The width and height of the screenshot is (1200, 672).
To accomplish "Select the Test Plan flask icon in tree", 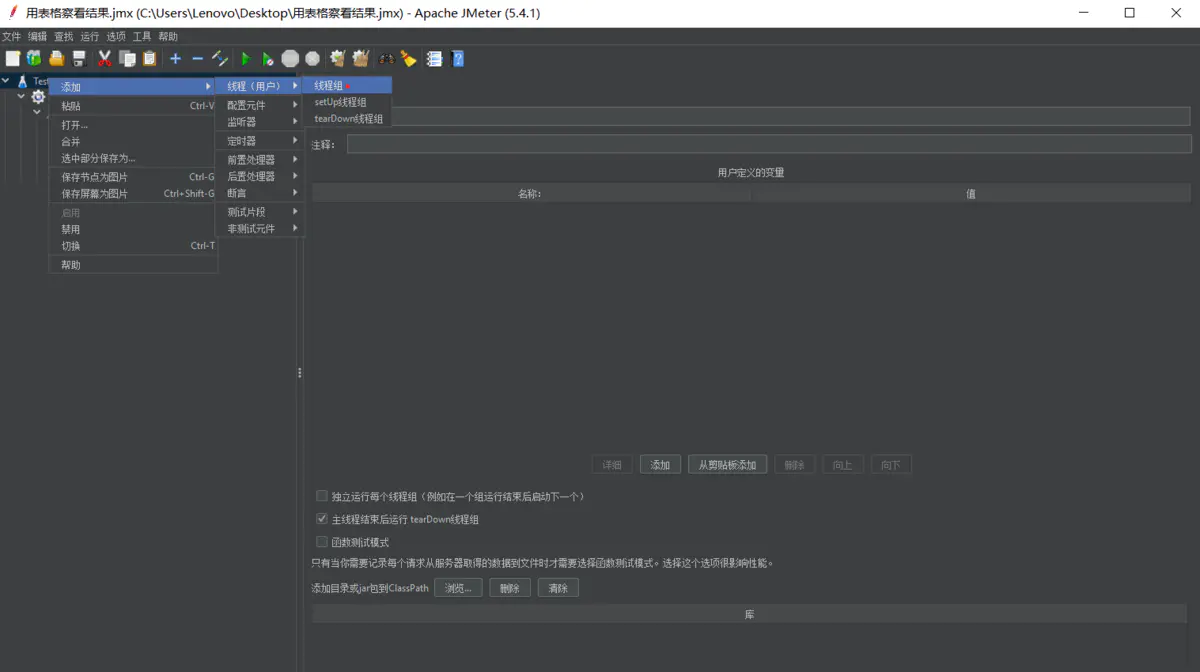I will pyautogui.click(x=22, y=81).
